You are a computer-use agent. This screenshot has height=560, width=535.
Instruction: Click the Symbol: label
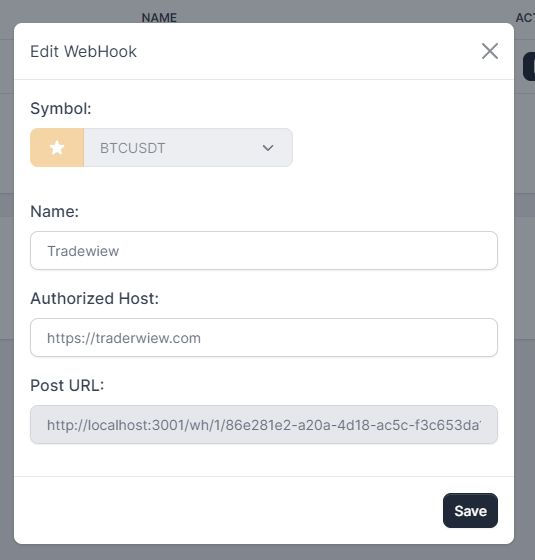(61, 108)
